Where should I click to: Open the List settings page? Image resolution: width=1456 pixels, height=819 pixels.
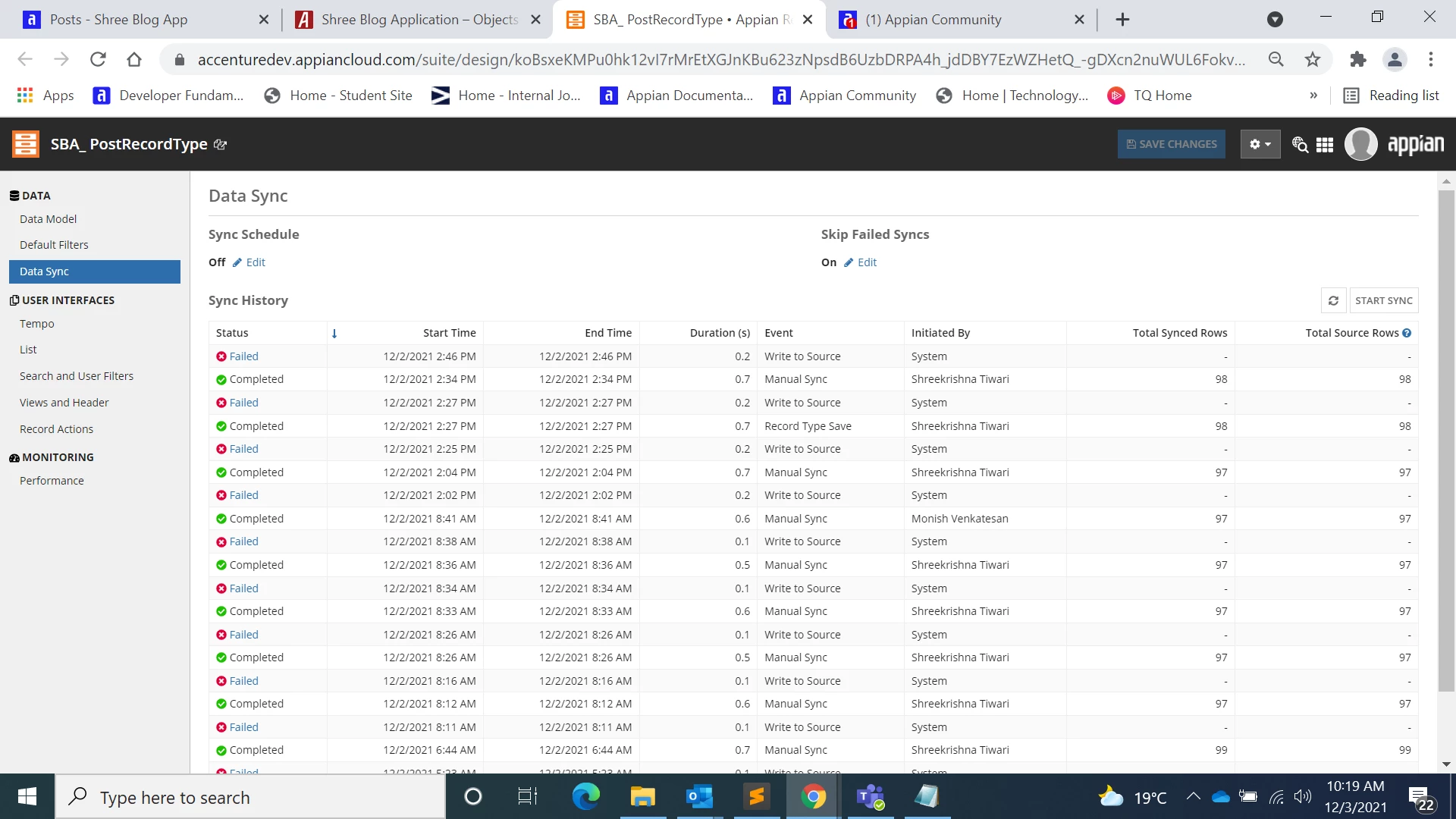point(28,350)
